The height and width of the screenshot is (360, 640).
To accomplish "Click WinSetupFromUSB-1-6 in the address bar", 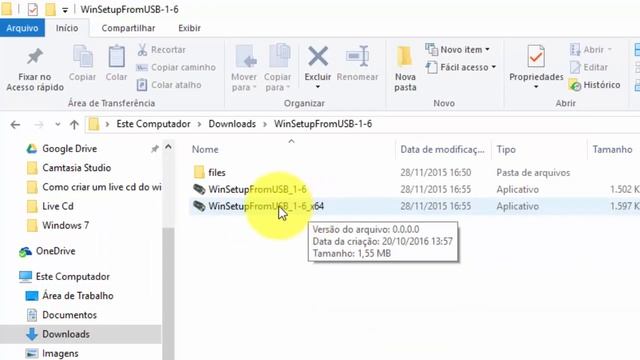I will [x=323, y=124].
